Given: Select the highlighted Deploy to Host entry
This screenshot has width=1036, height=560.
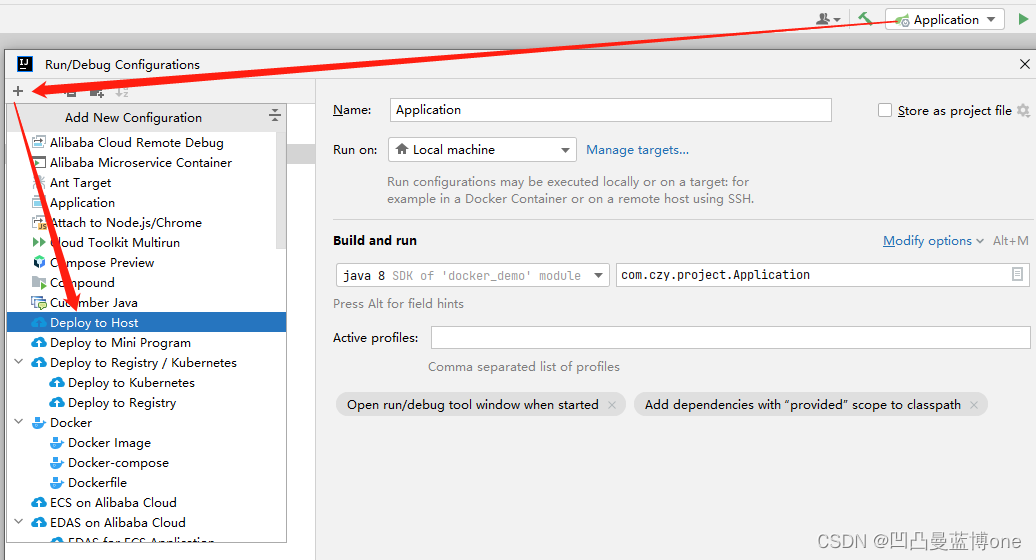Looking at the screenshot, I should click(x=147, y=322).
